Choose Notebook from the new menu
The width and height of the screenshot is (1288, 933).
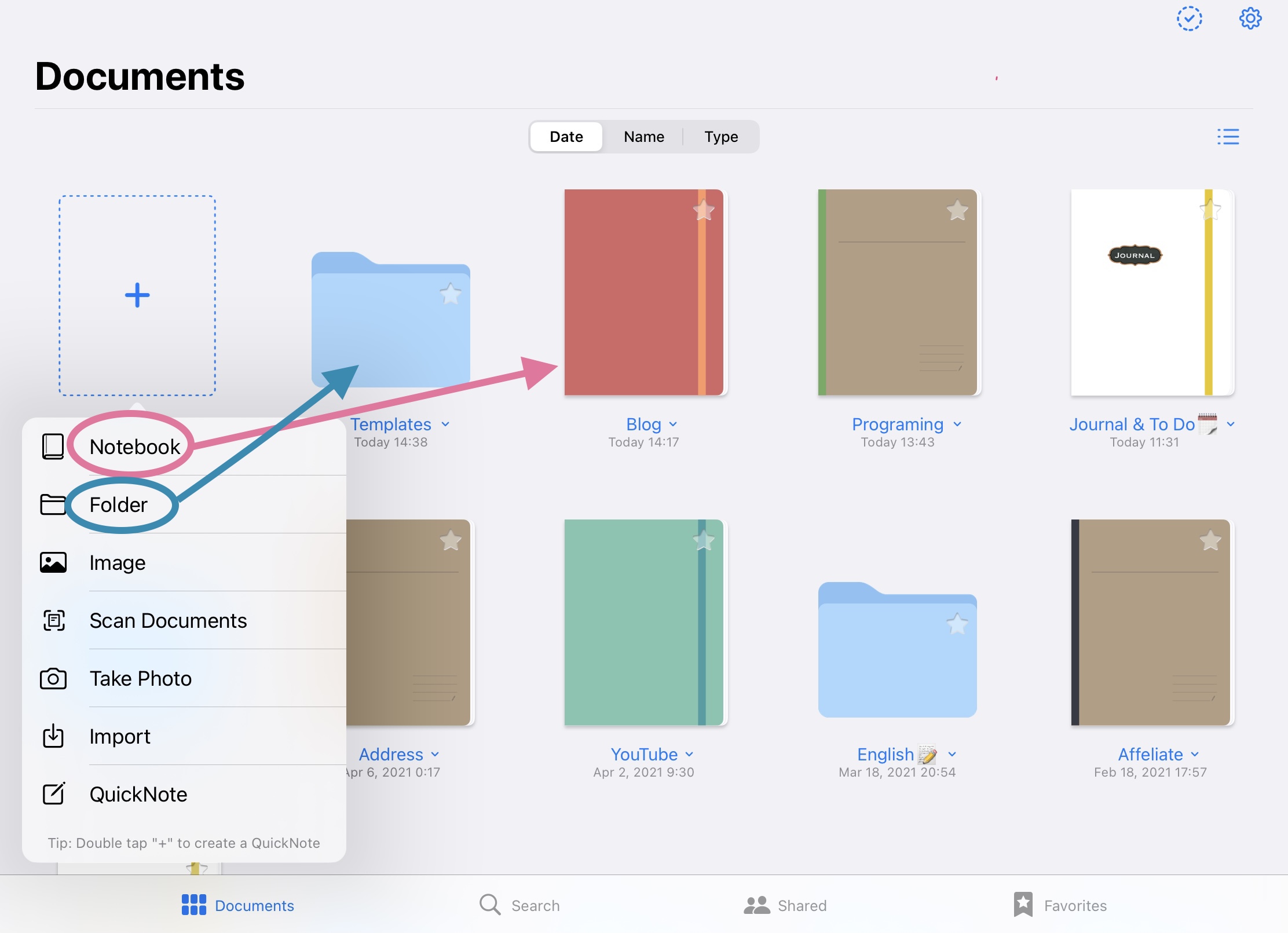tap(134, 447)
